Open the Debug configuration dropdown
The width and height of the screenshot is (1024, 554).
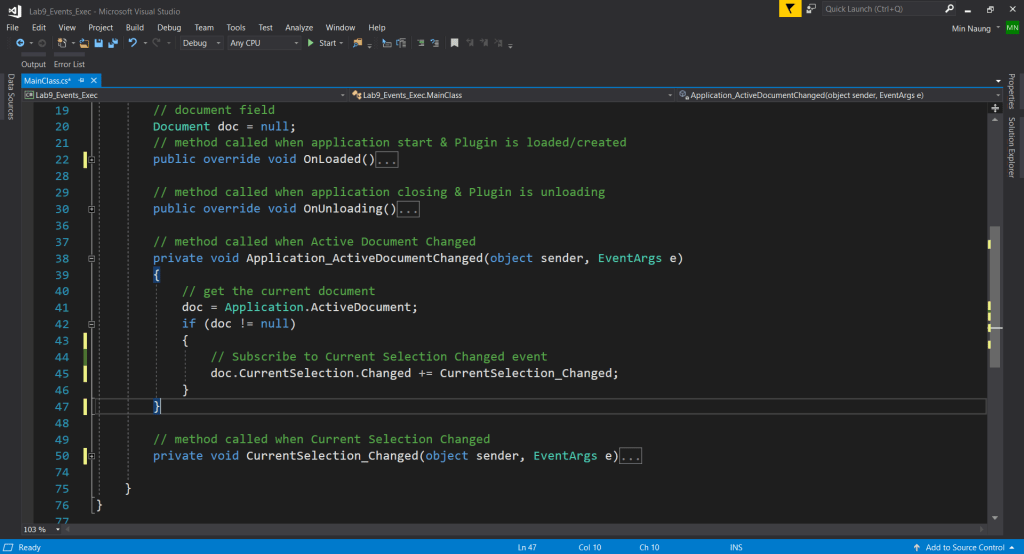pos(201,43)
